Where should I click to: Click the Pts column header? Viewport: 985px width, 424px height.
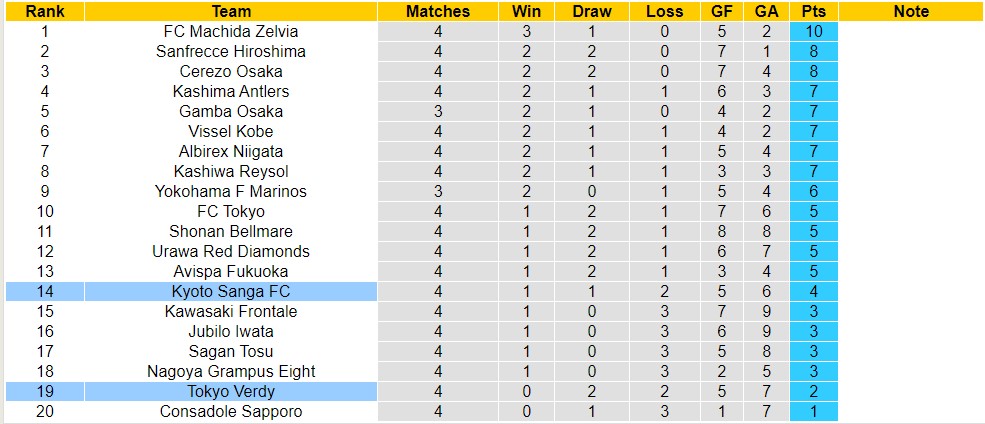815,12
